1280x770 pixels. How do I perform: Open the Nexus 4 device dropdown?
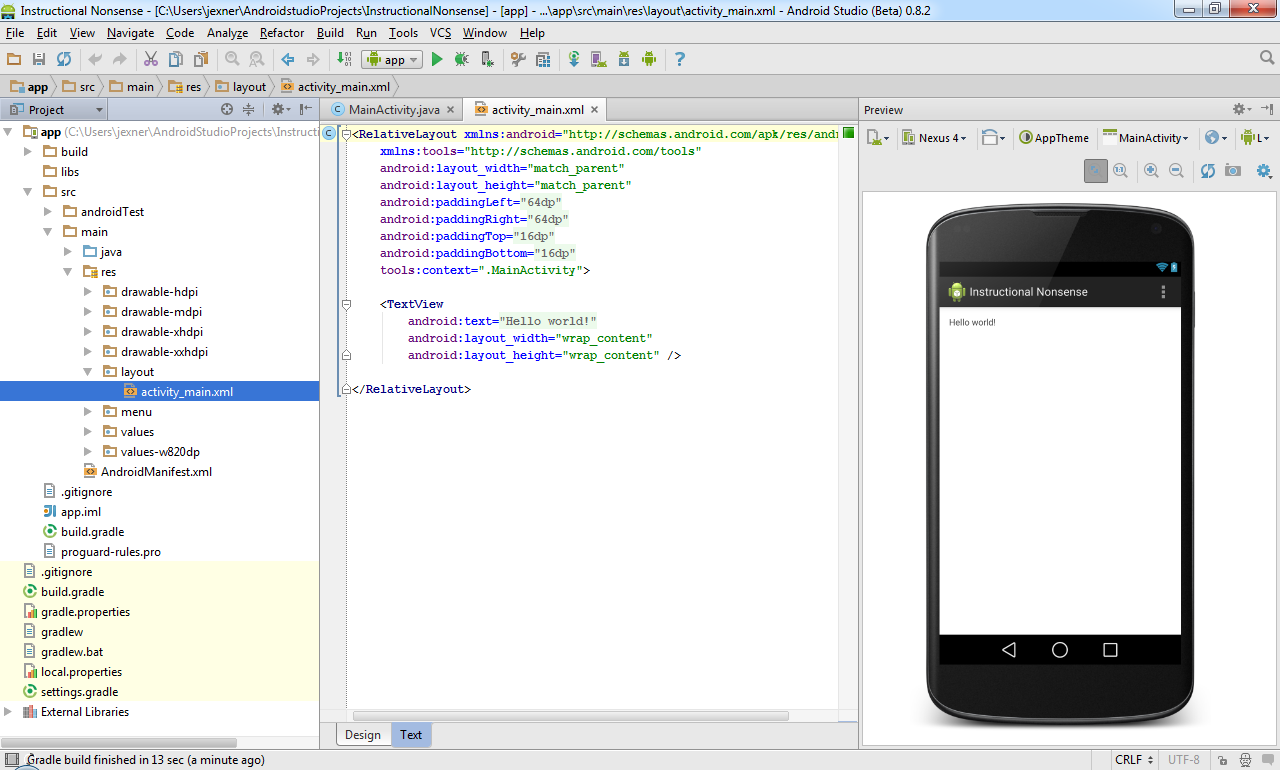point(935,138)
